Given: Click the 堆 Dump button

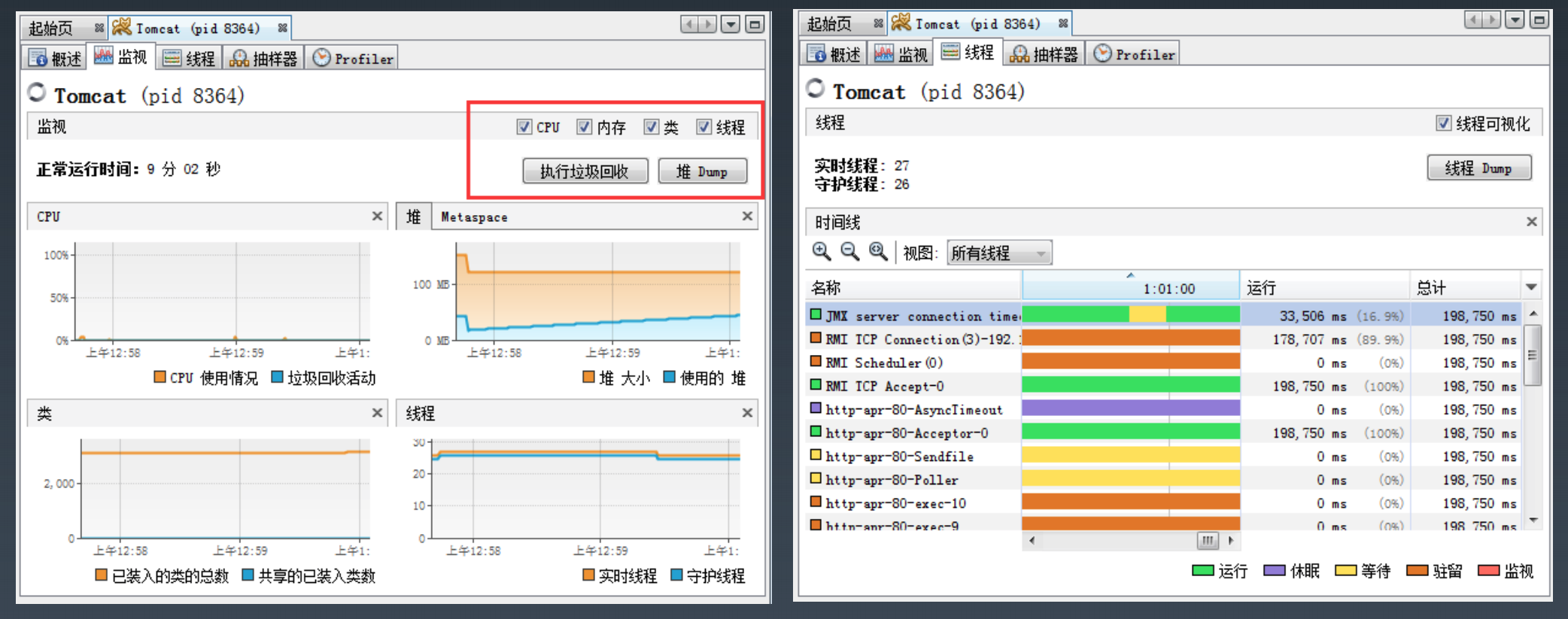Looking at the screenshot, I should tap(702, 171).
